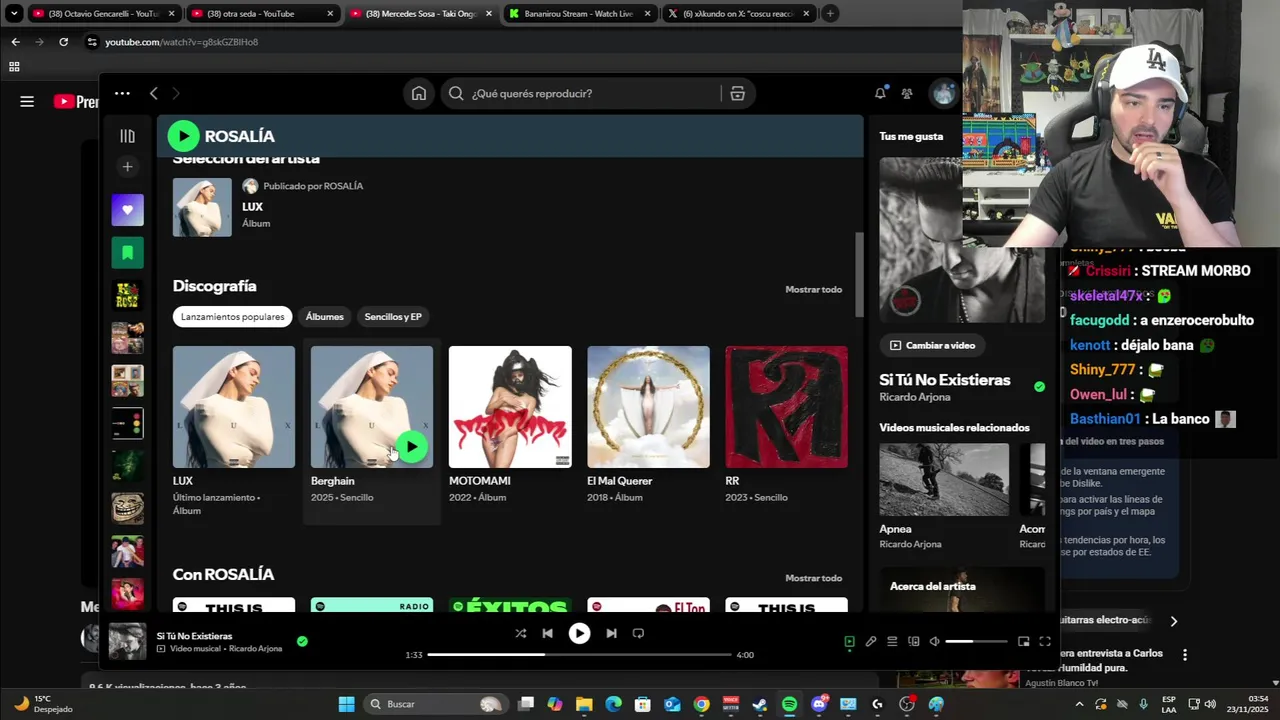The image size is (1280, 720).
Task: Play ROSALÍA with the green header button
Action: tap(183, 136)
